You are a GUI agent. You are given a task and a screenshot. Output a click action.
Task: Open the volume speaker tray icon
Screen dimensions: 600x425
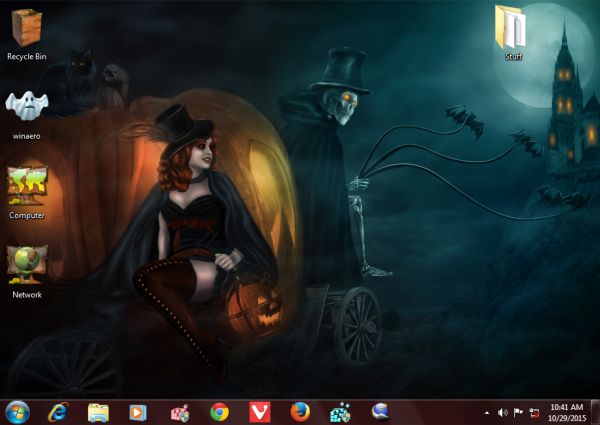click(x=502, y=412)
